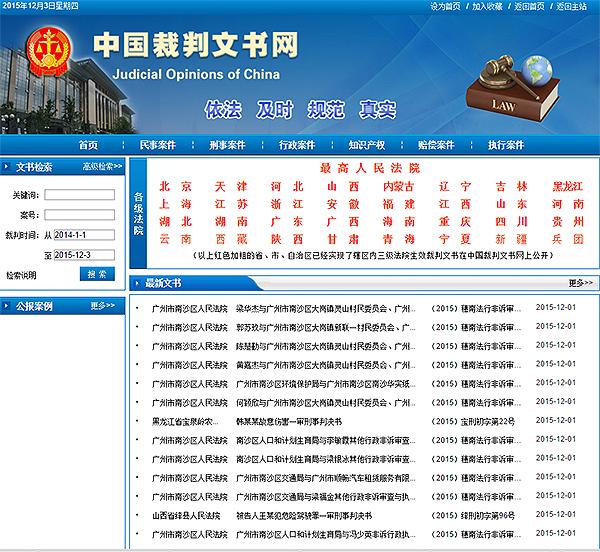
Task: Open the 首页 navigation tab
Action: click(x=88, y=145)
